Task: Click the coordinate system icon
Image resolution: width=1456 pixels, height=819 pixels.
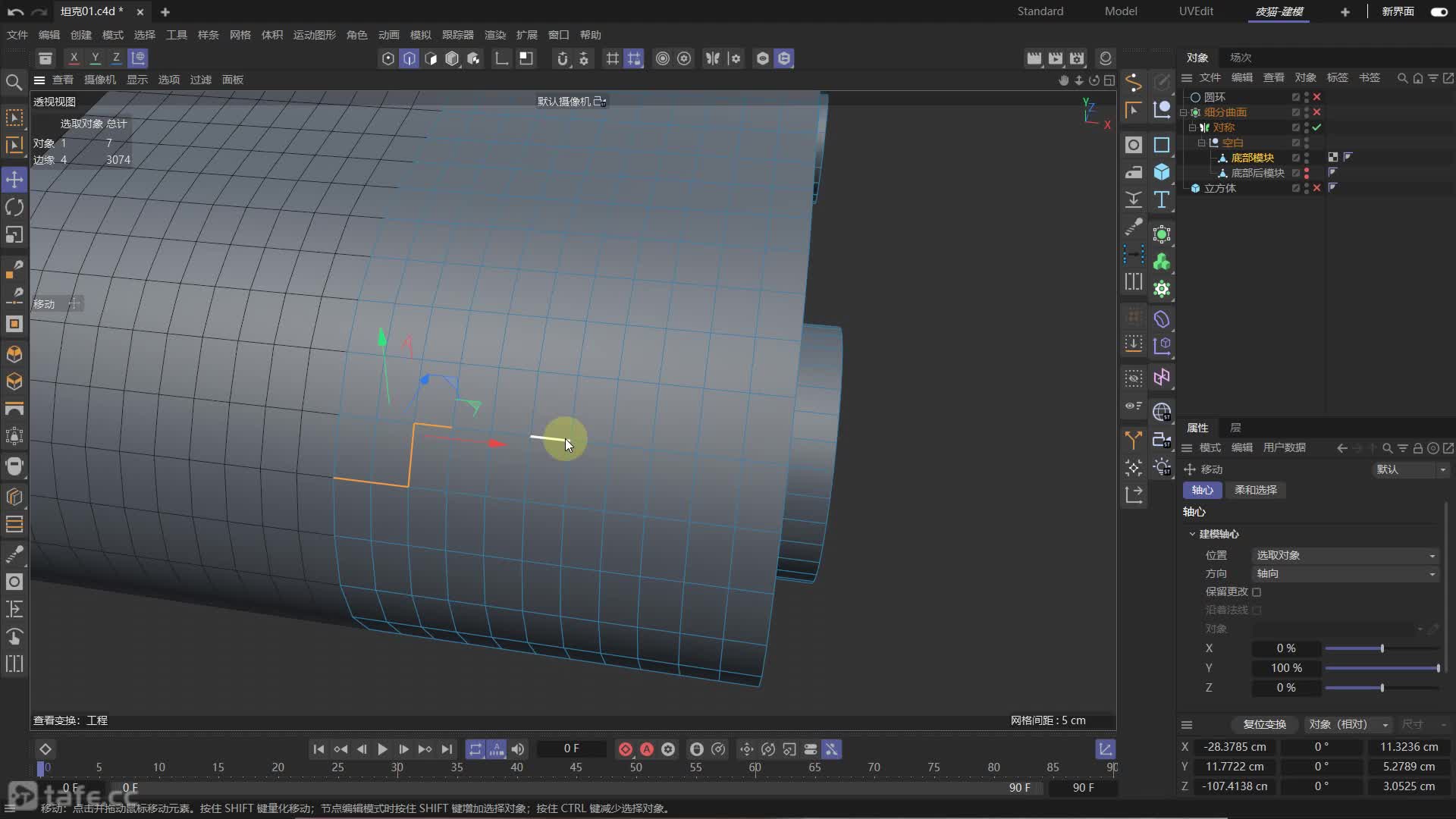Action: (x=138, y=58)
